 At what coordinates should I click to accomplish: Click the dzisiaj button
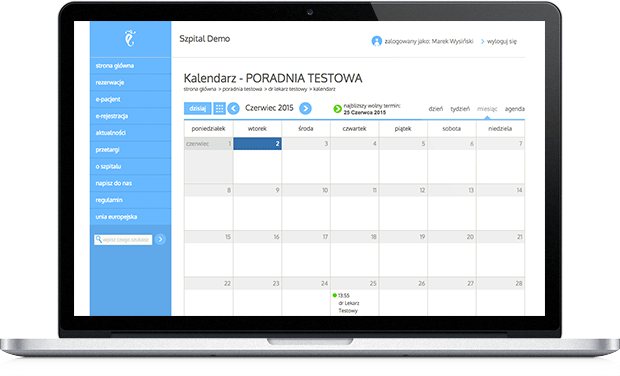tap(198, 108)
